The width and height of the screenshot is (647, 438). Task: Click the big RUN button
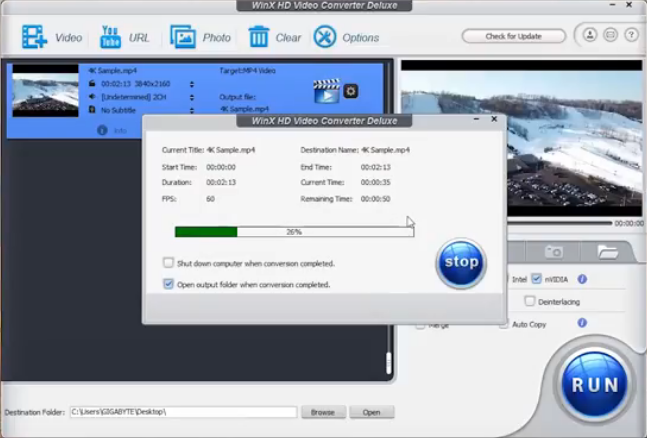(595, 384)
